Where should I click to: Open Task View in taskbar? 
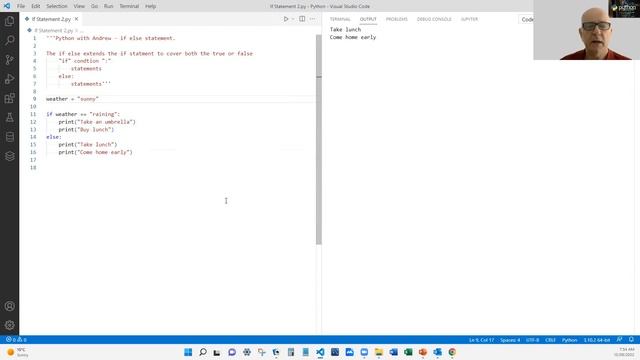pyautogui.click(x=217, y=352)
